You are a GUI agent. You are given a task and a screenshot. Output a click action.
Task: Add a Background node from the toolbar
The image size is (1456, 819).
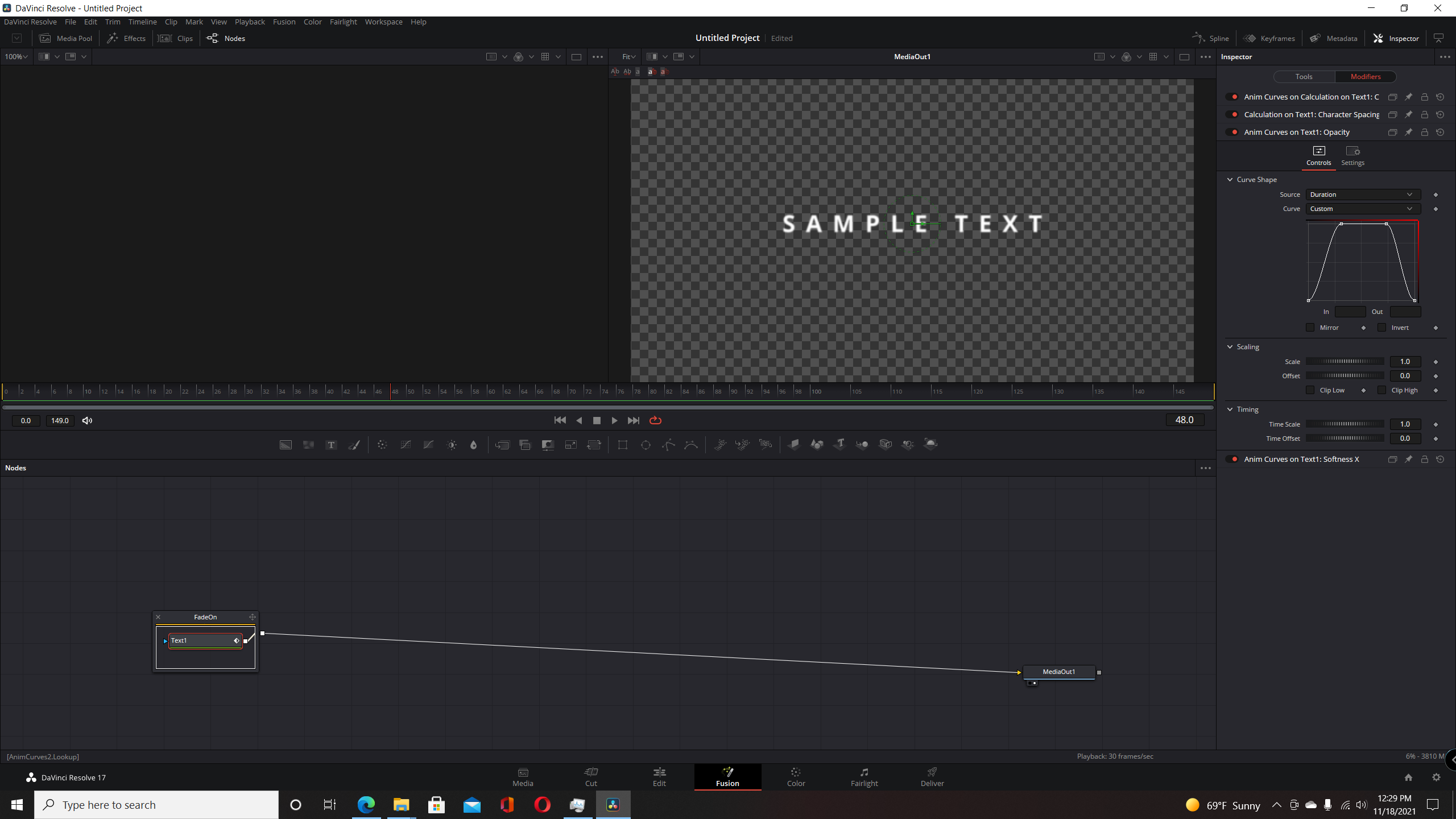[x=286, y=445]
